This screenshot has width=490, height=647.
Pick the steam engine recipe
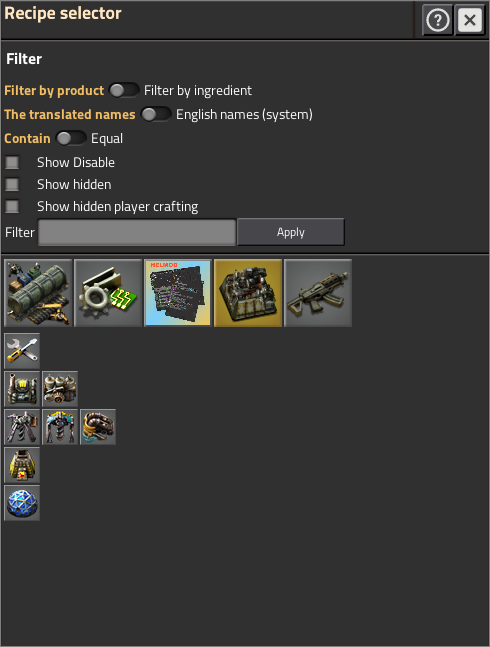(60, 389)
